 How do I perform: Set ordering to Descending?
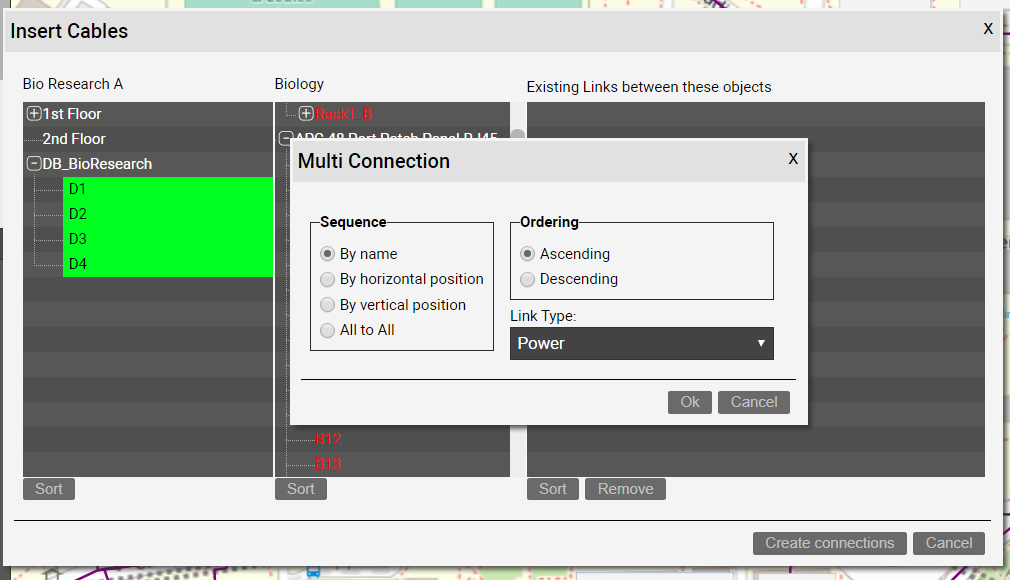[527, 279]
